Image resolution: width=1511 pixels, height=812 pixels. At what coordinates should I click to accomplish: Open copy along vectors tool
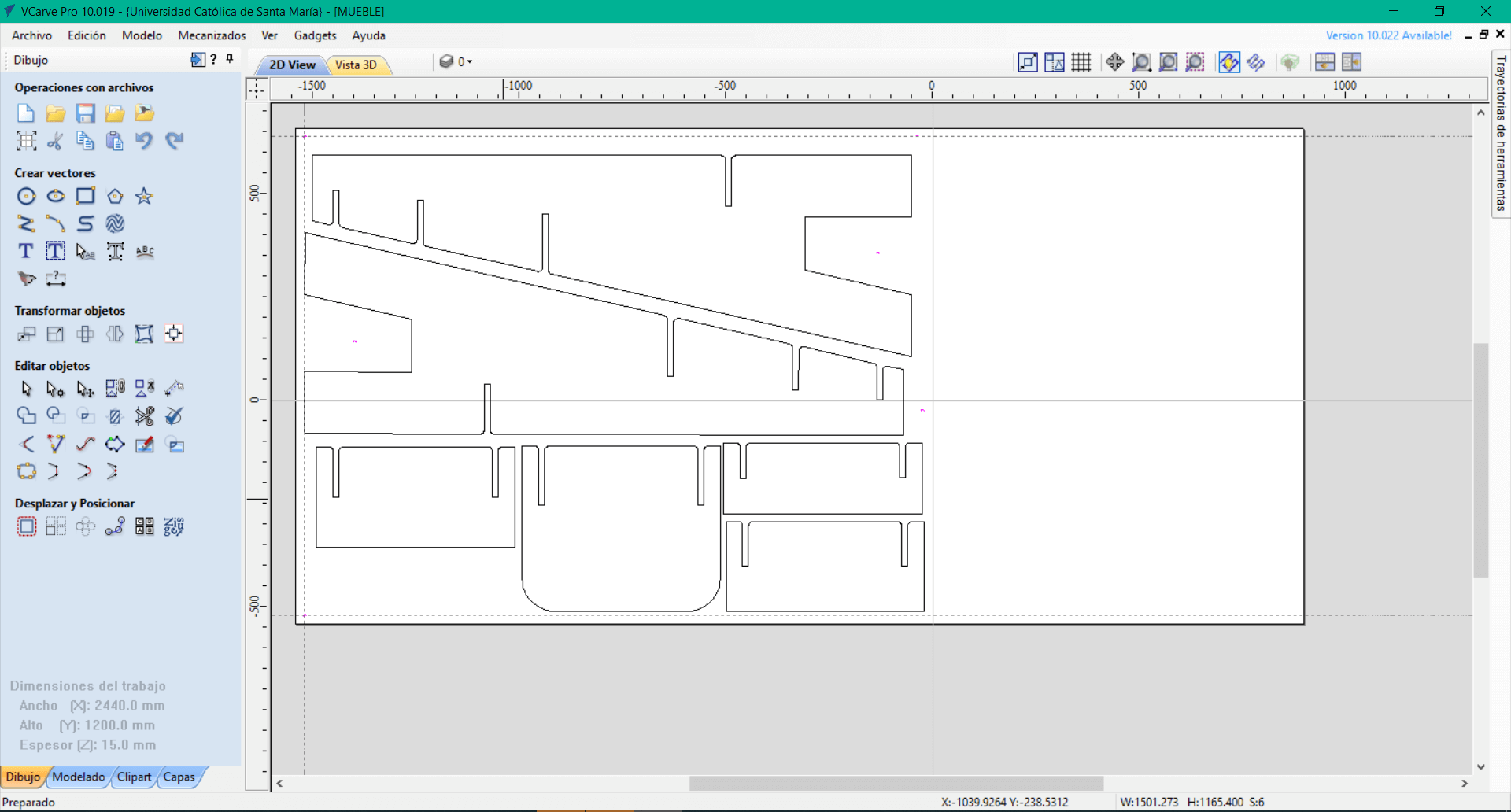point(115,527)
